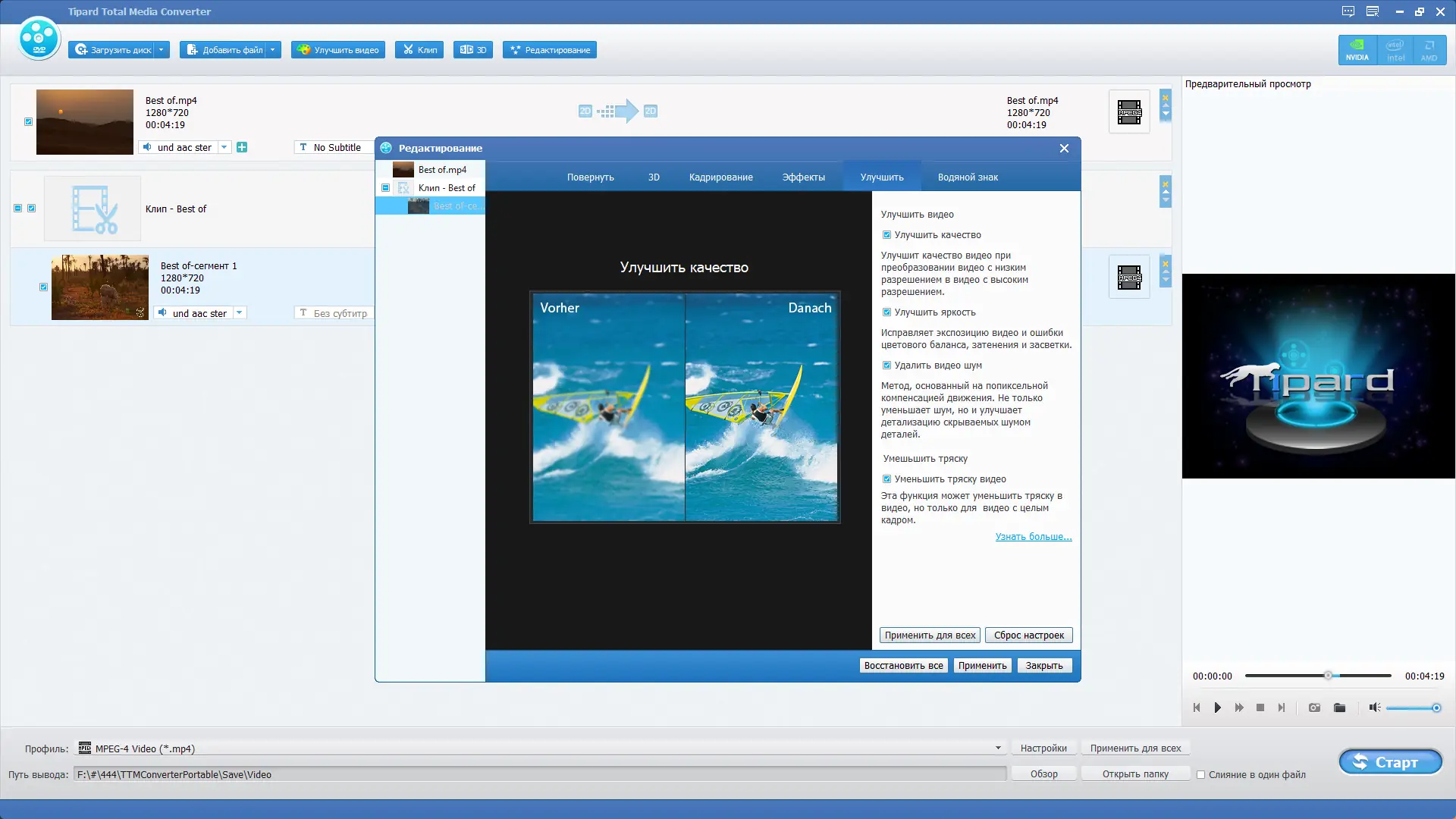
Task: Take a snapshot with the camera icon
Action: click(x=1313, y=708)
